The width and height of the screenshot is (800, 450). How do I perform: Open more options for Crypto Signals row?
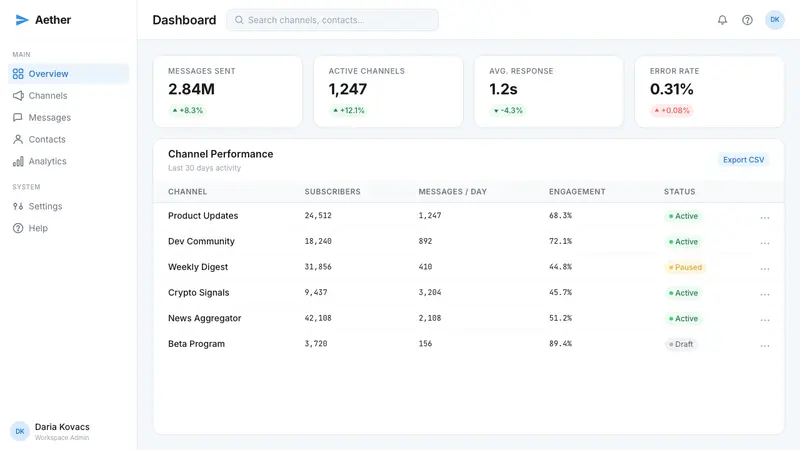[x=765, y=294]
